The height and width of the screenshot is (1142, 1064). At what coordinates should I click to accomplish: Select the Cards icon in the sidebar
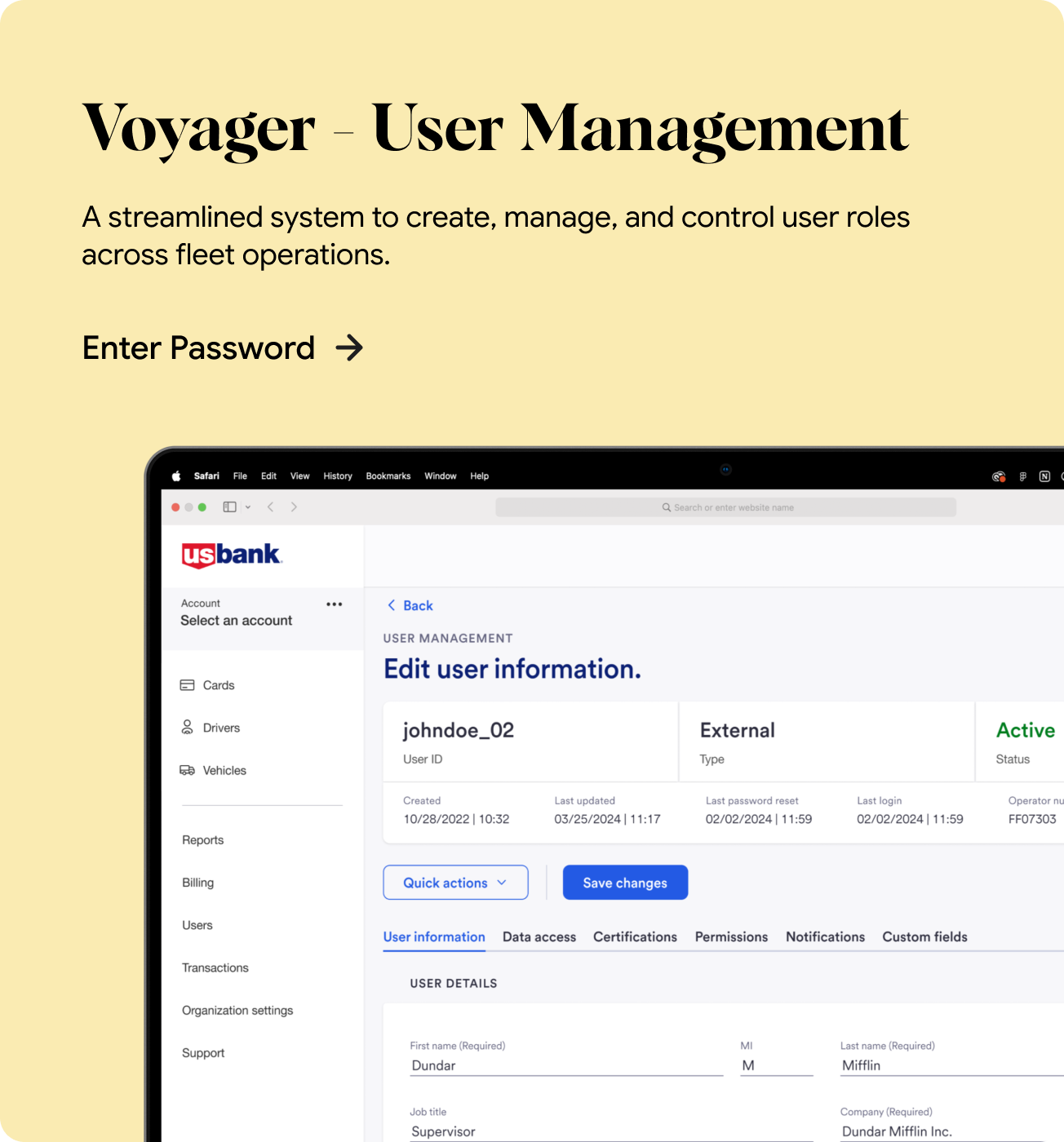pos(188,685)
